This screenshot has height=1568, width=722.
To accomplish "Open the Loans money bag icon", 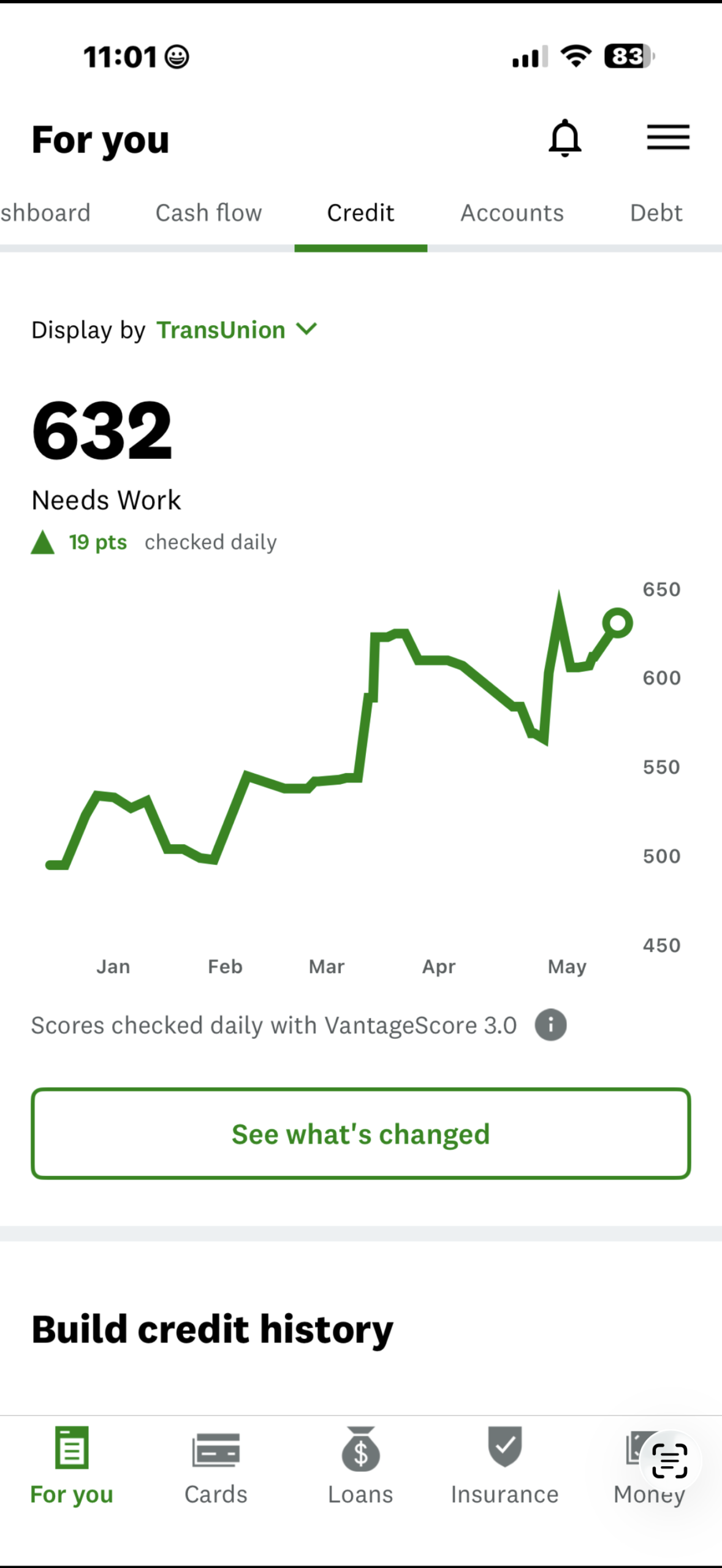I will point(360,1449).
